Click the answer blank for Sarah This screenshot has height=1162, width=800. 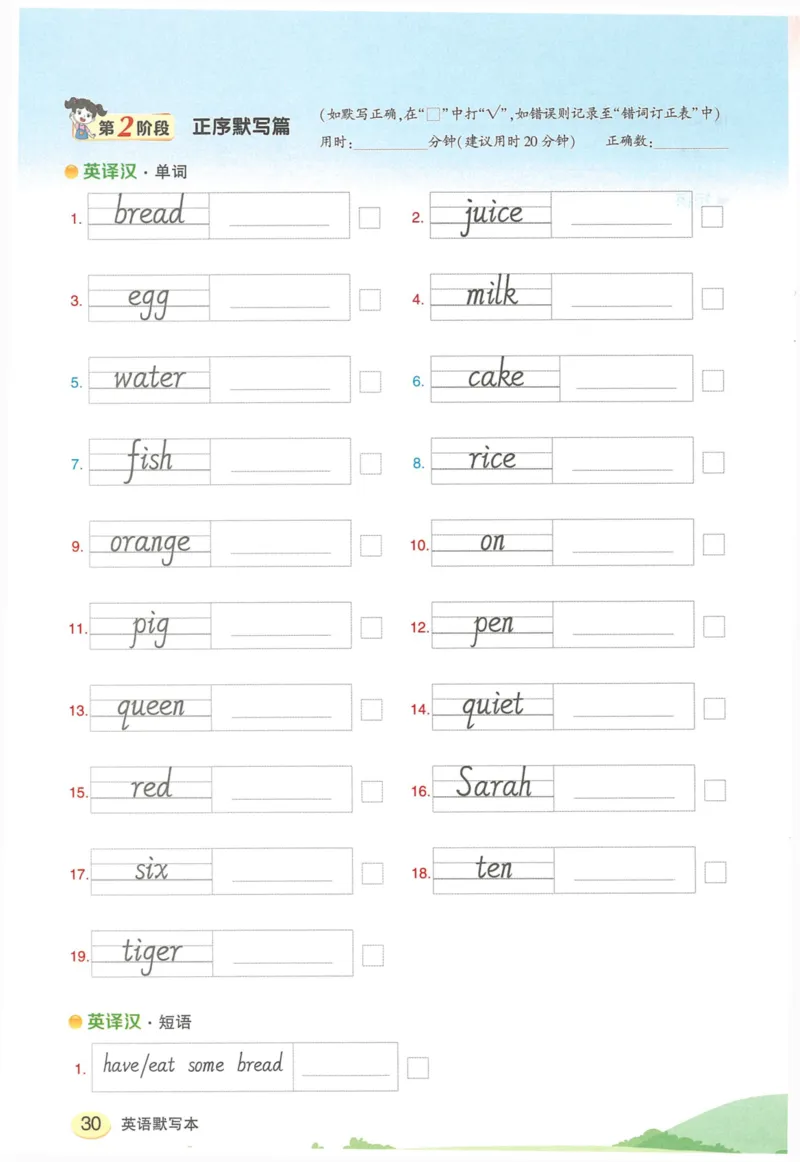pyautogui.click(x=624, y=796)
